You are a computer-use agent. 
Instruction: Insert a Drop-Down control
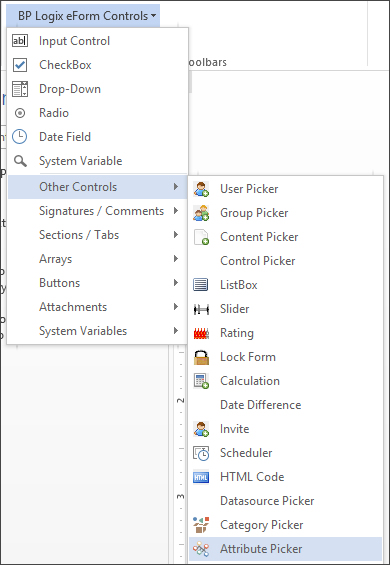tap(97, 89)
